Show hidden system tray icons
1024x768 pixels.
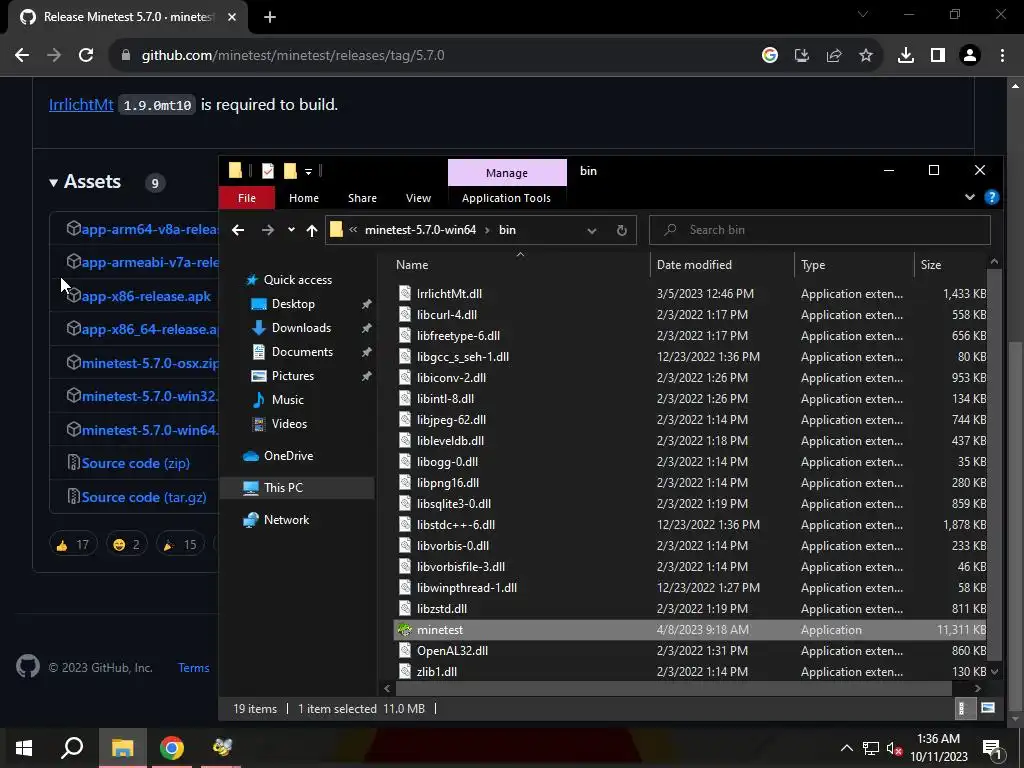pos(846,748)
